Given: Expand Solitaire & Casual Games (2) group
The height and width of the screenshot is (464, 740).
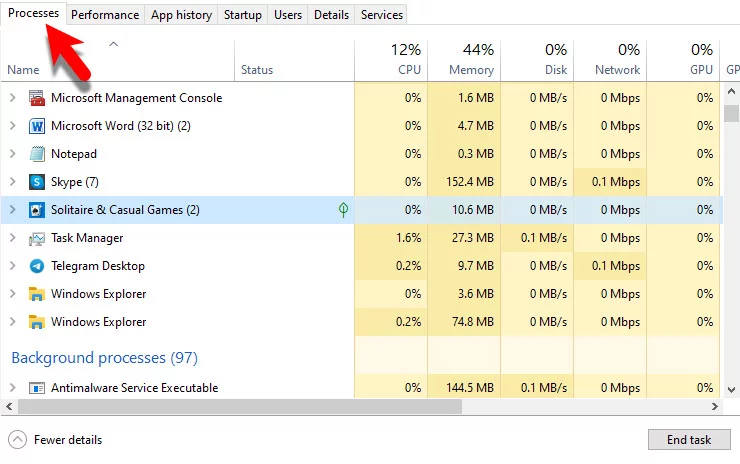Looking at the screenshot, I should tap(13, 210).
